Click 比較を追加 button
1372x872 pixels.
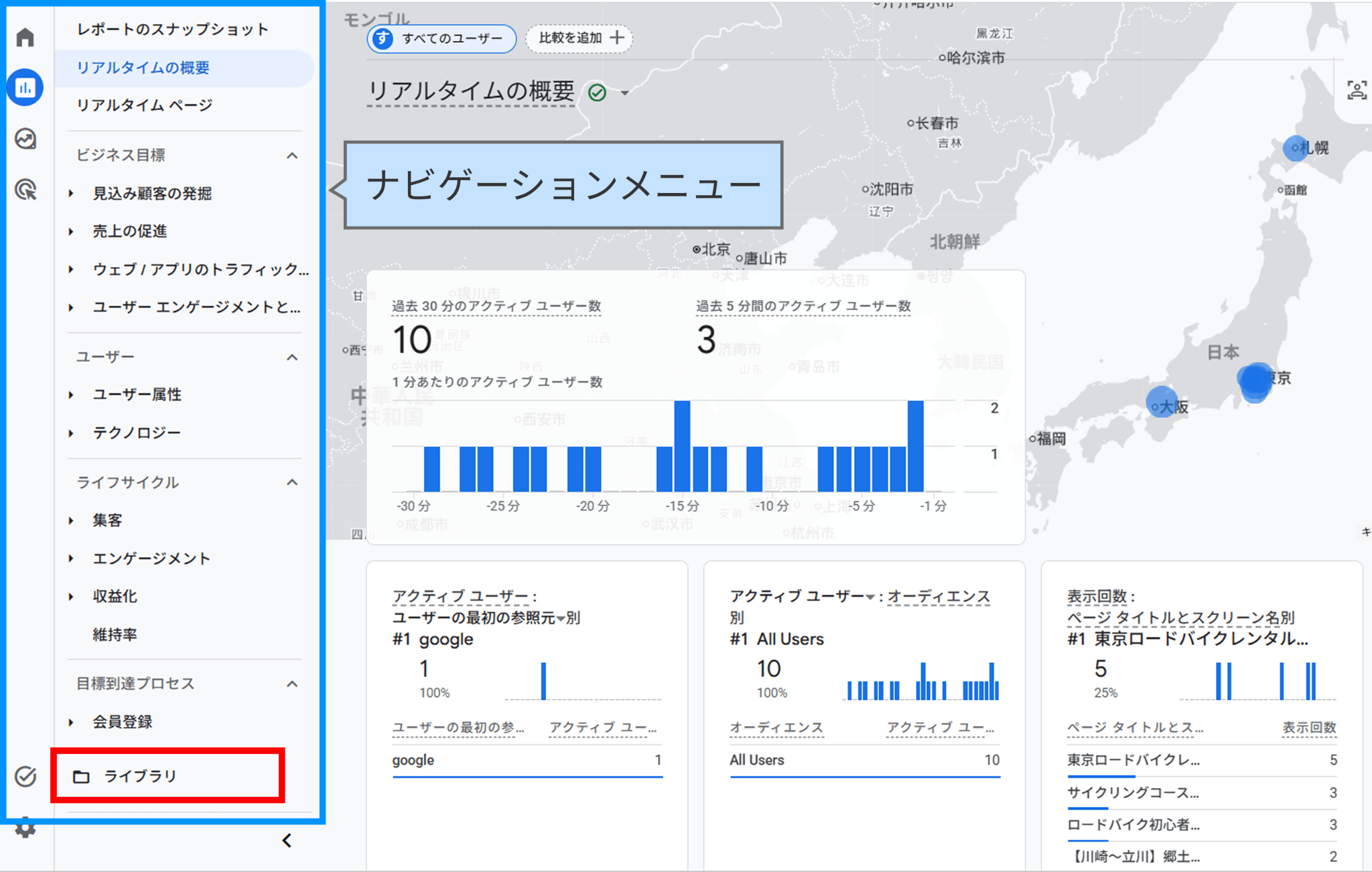pos(579,38)
